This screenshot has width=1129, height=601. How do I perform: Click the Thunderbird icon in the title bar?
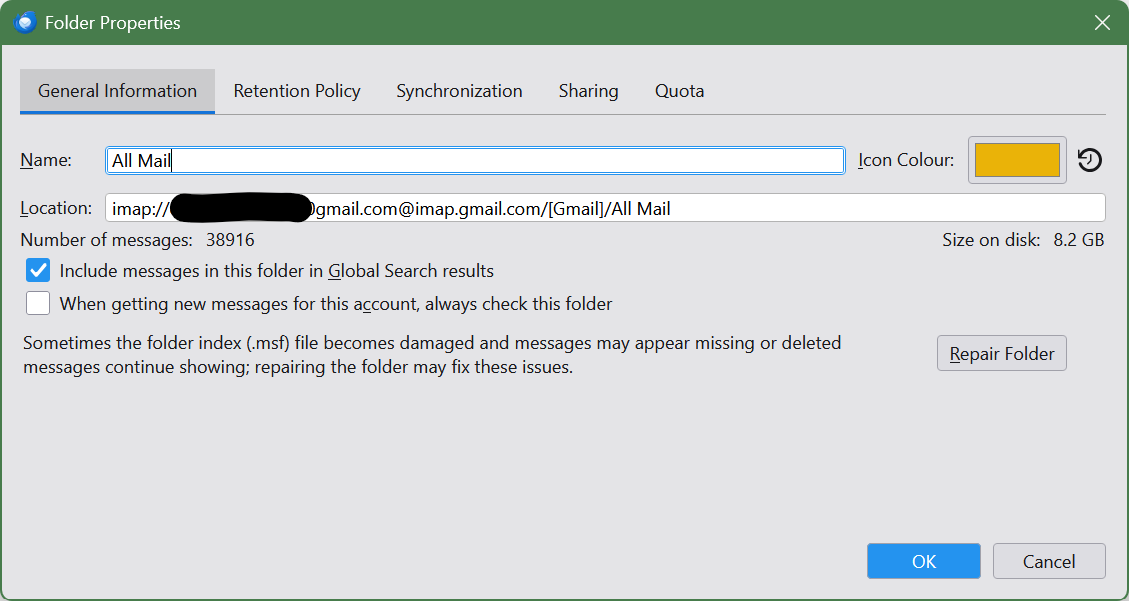(26, 22)
